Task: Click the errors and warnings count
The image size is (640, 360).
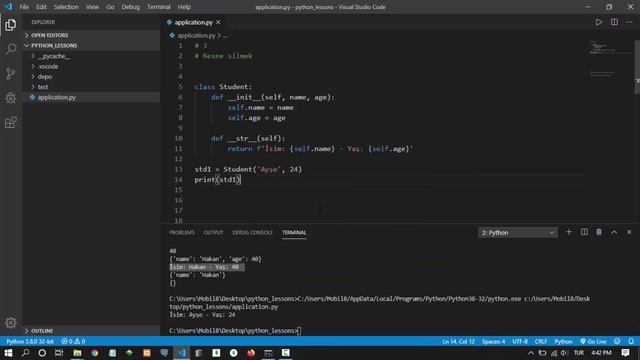Action: pos(73,341)
